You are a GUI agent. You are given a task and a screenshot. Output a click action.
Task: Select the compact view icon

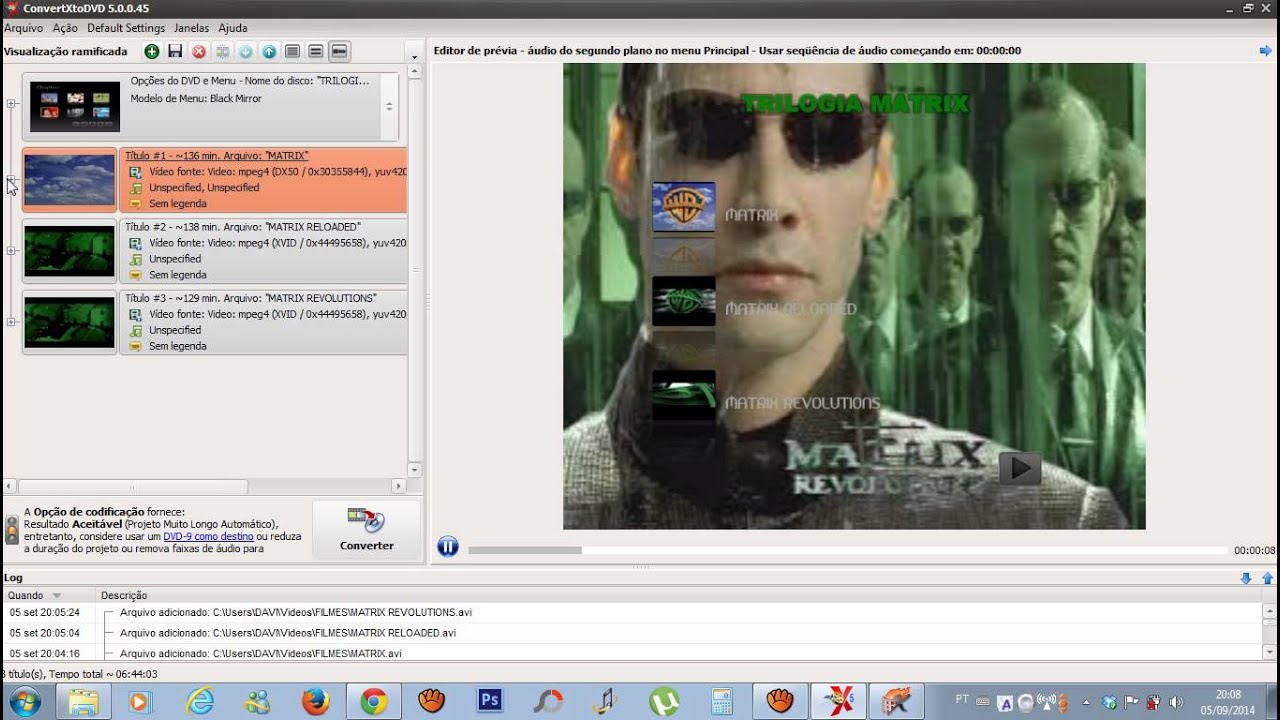click(339, 51)
